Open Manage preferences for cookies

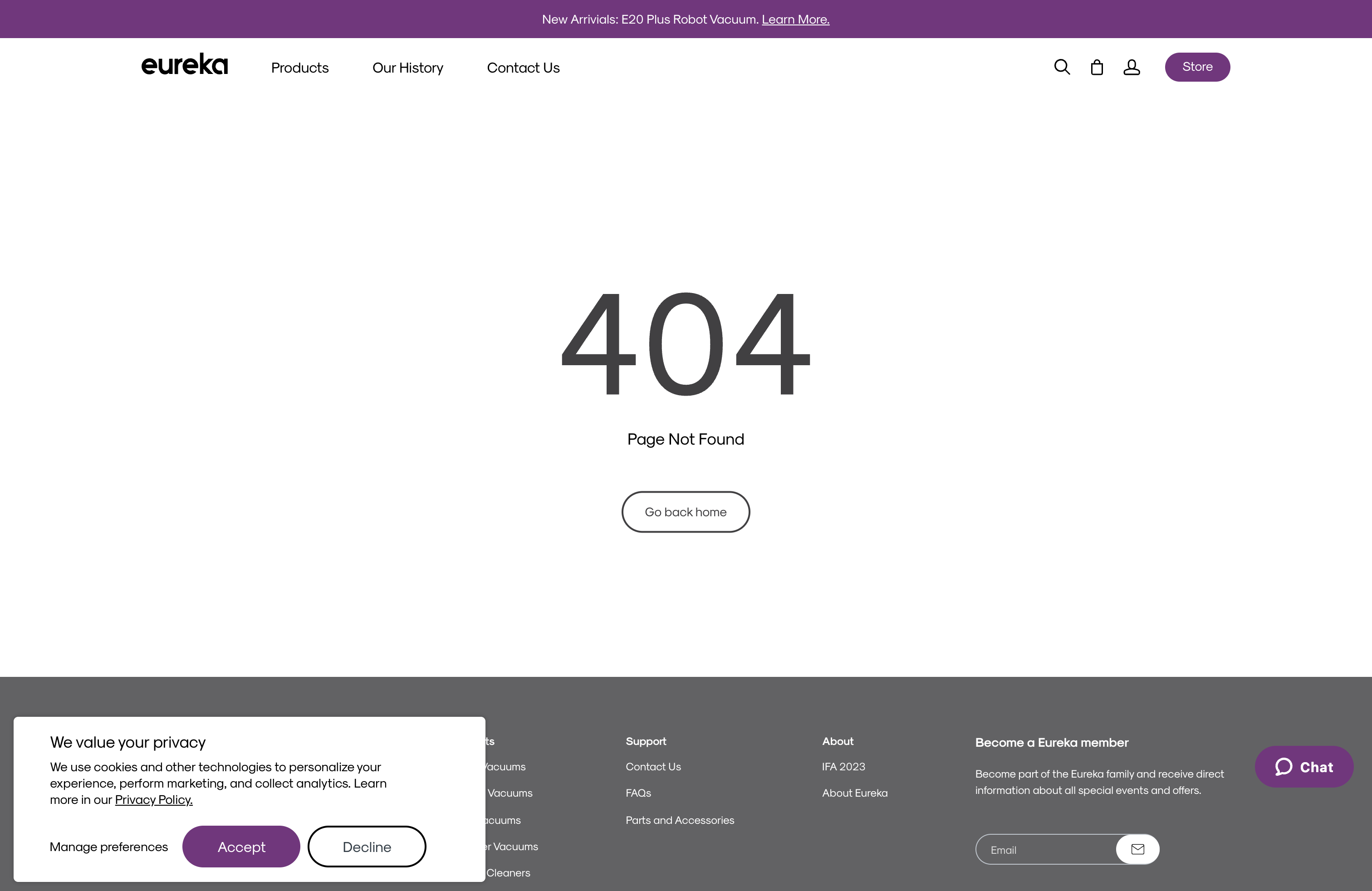pos(109,846)
